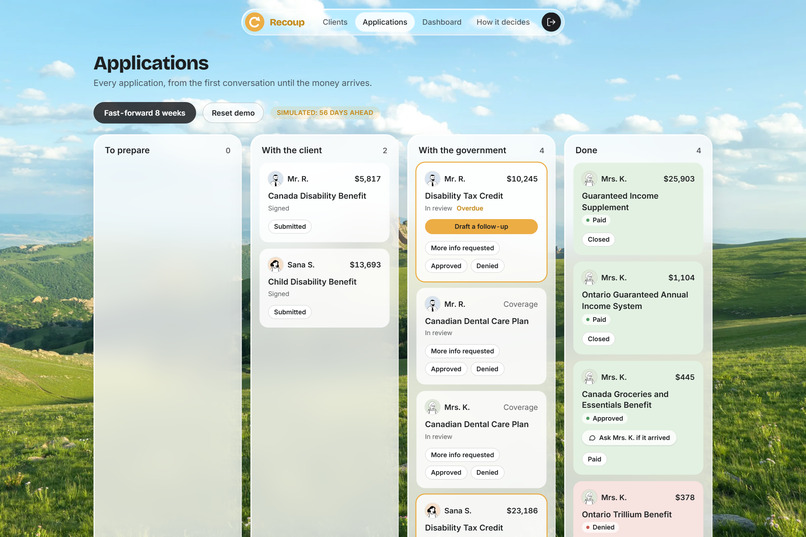
Task: Click the With the government column heading
Action: coord(462,150)
